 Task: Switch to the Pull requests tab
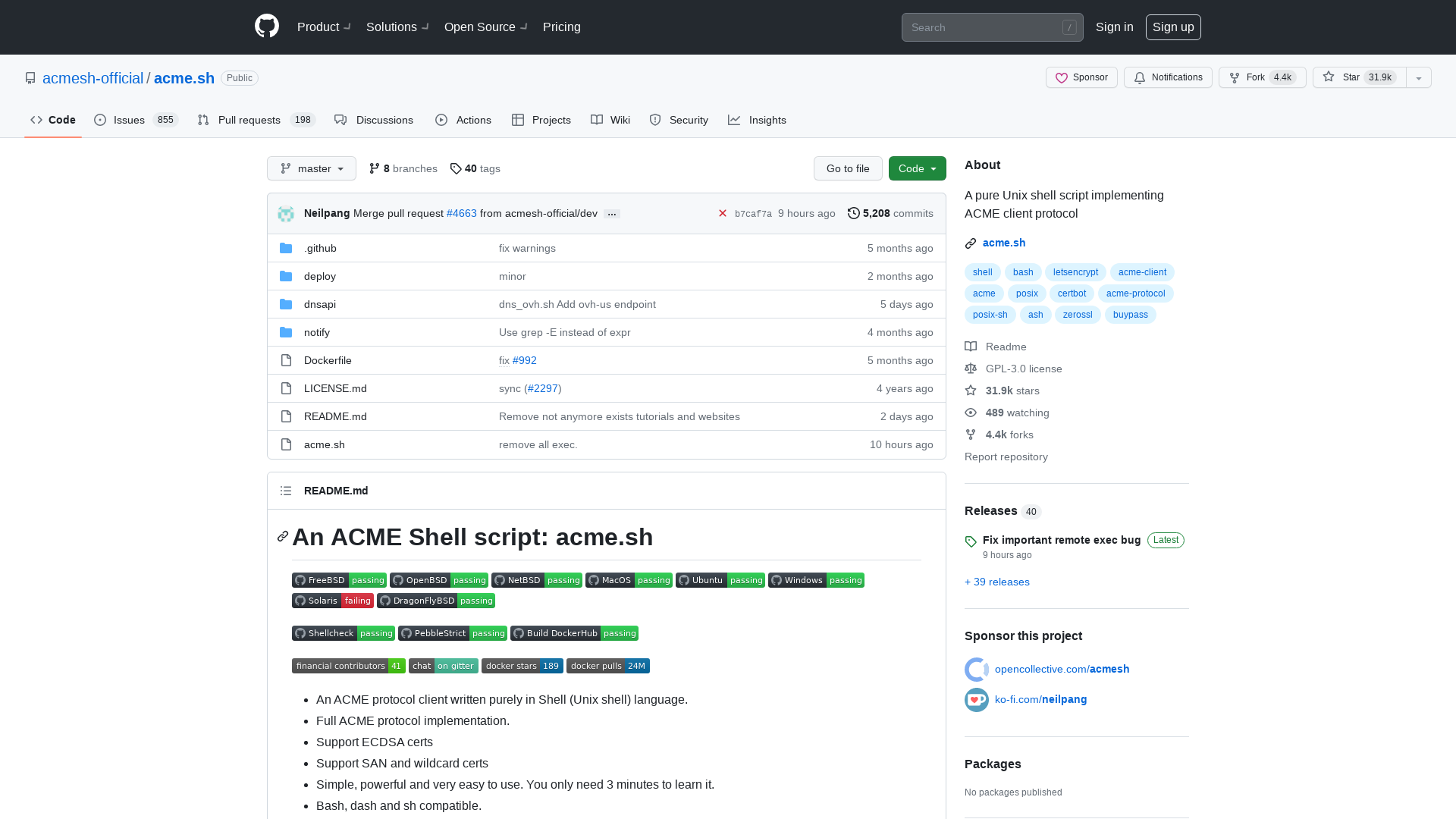click(x=256, y=120)
